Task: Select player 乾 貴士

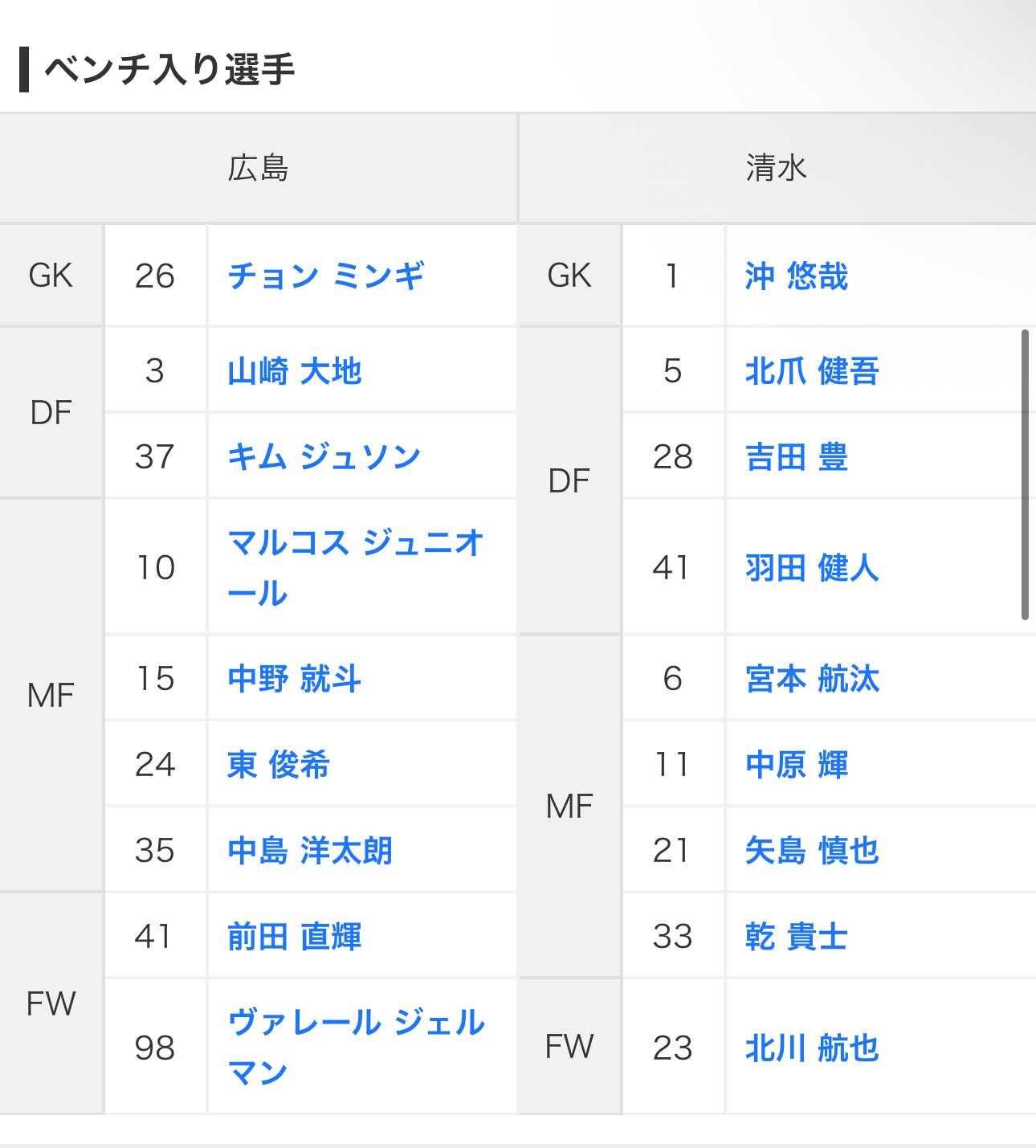Action: (x=797, y=937)
